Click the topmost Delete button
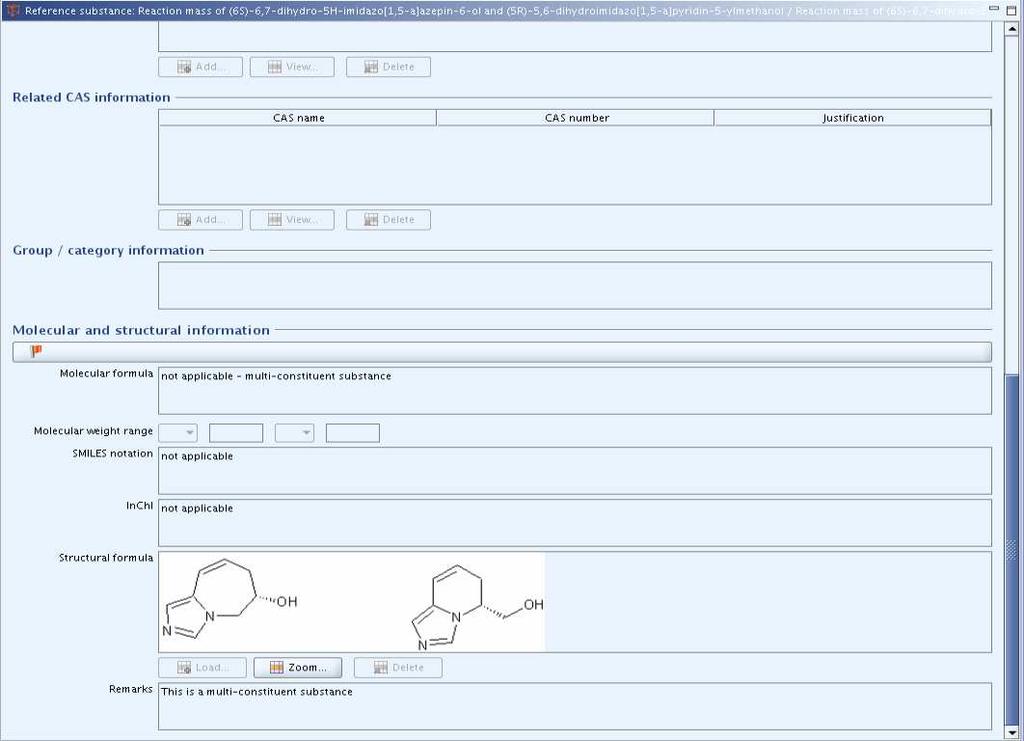Image resolution: width=1024 pixels, height=741 pixels. point(389,67)
